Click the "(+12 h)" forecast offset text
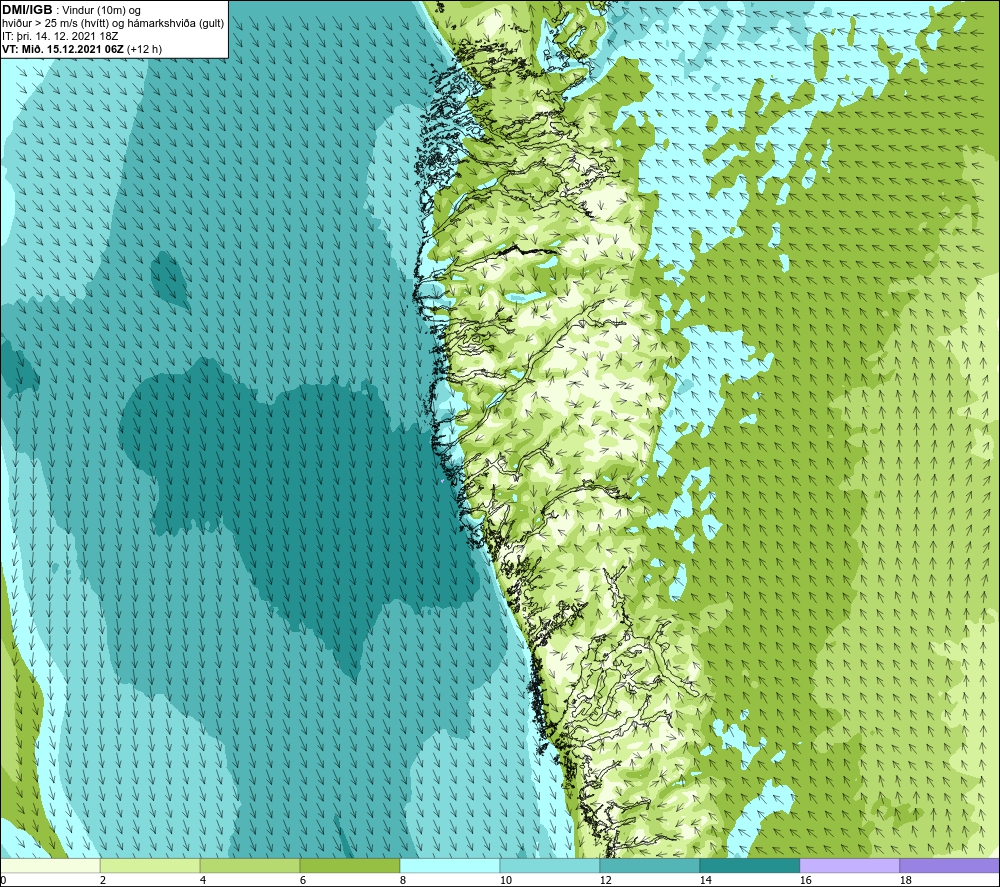1000x887 pixels. click(145, 49)
